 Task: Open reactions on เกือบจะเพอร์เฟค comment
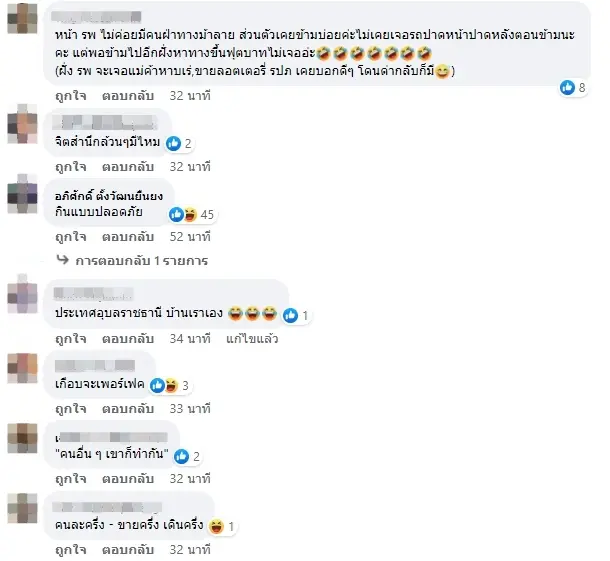pos(170,386)
